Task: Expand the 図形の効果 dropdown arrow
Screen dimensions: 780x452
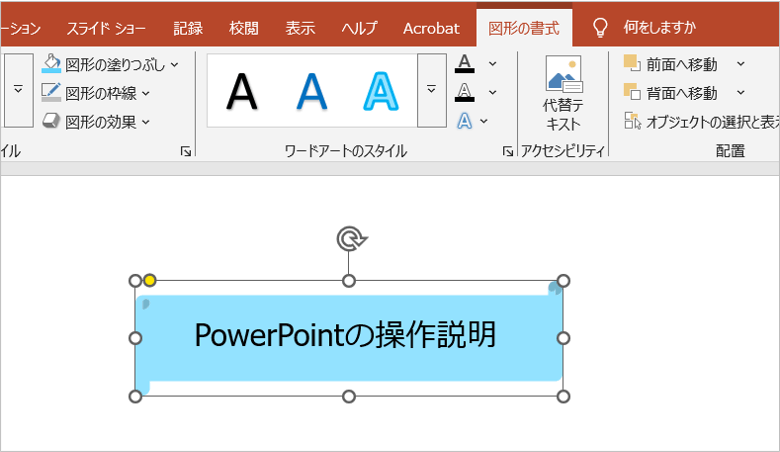Action: tap(146, 122)
